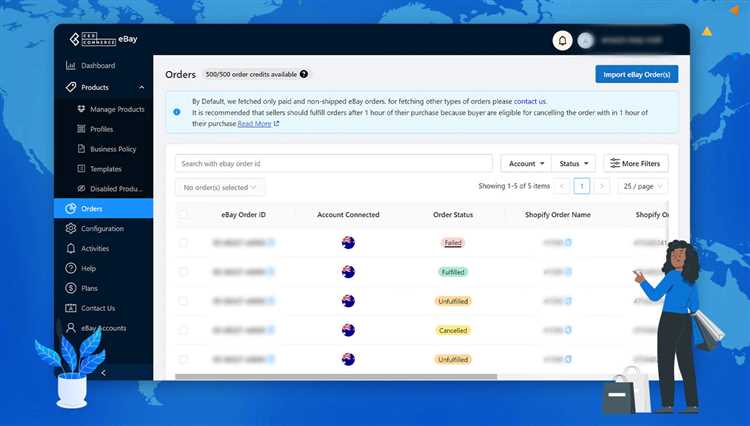750x426 pixels.
Task: Select all orders with header checkbox
Action: pyautogui.click(x=183, y=214)
